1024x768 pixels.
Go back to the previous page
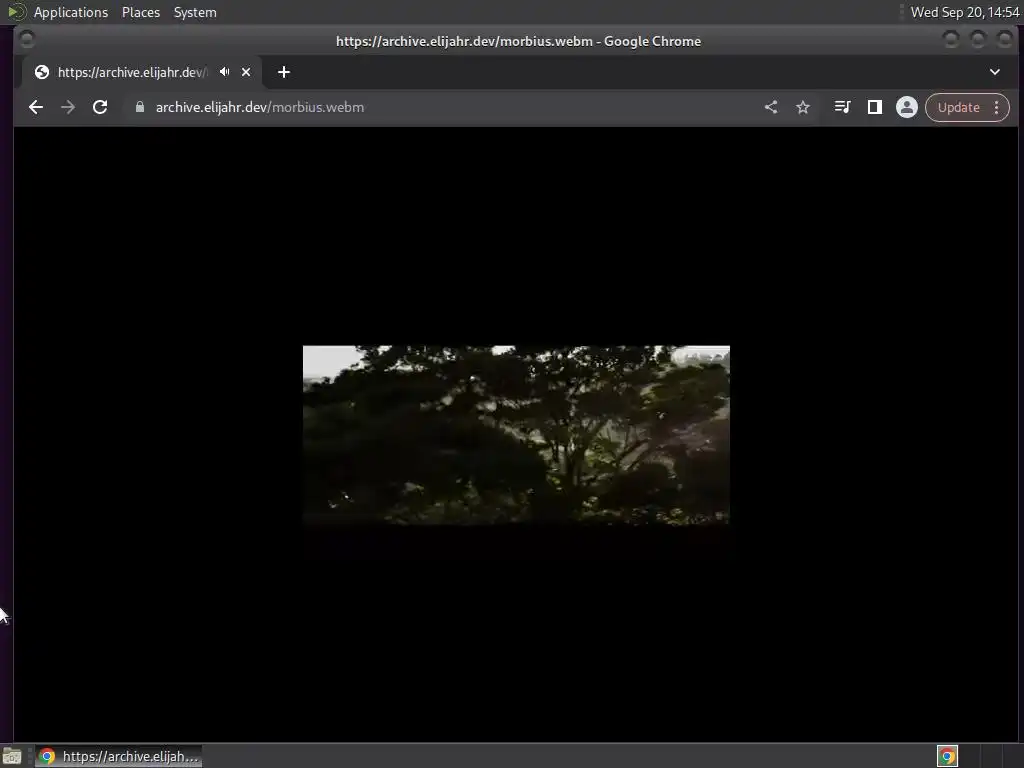(x=36, y=107)
